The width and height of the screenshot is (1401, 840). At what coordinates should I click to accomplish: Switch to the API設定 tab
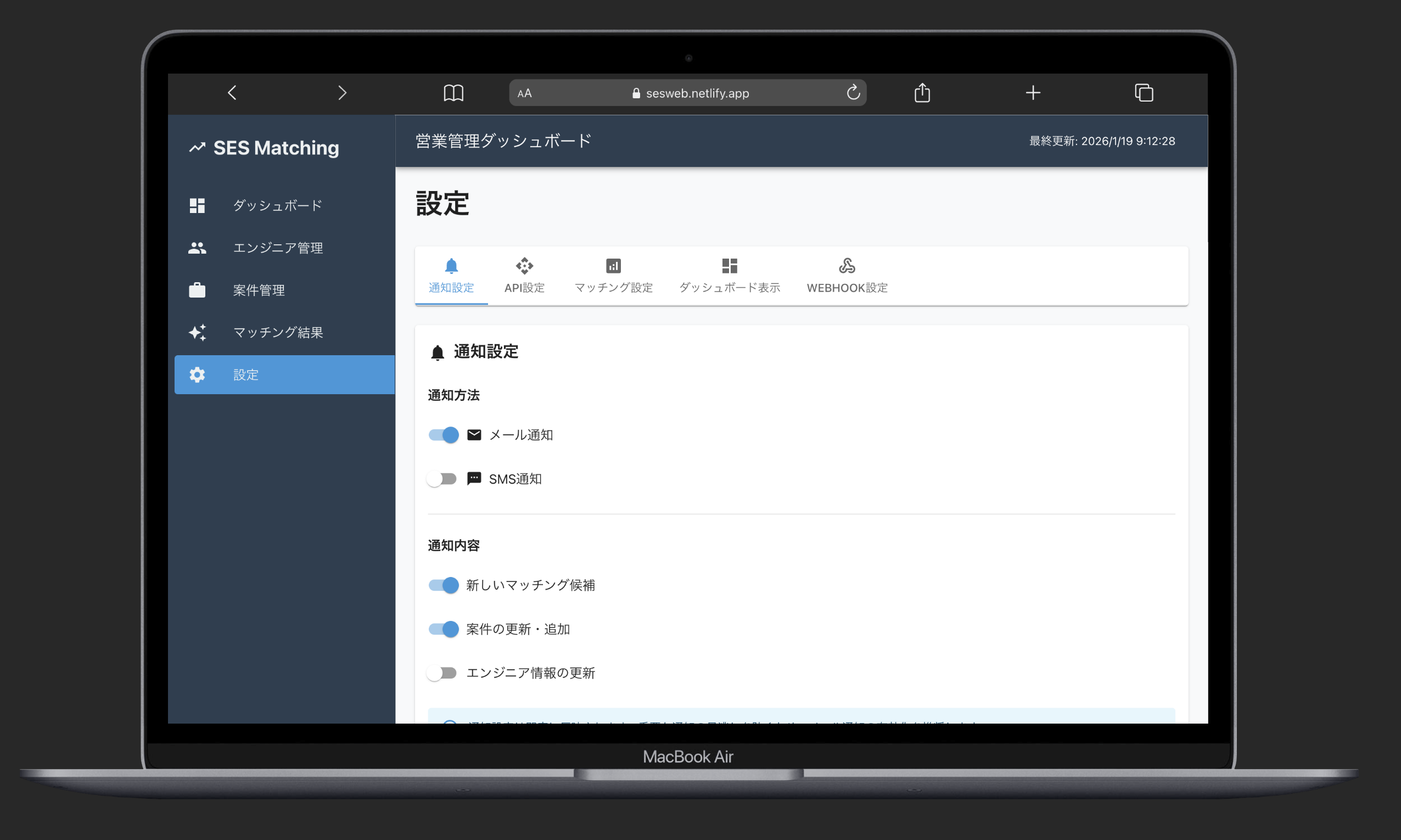click(x=524, y=276)
